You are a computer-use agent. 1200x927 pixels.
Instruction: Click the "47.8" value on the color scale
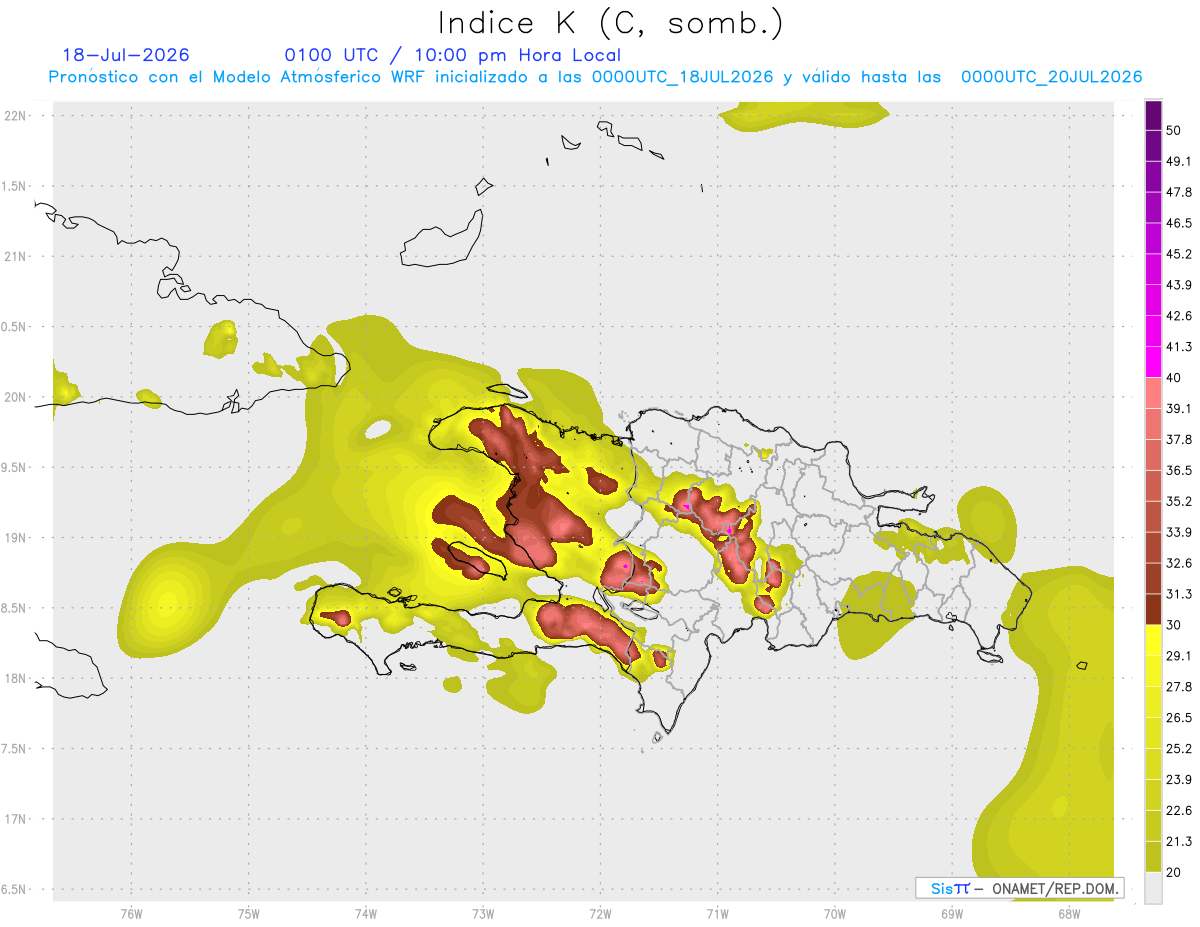[1179, 193]
